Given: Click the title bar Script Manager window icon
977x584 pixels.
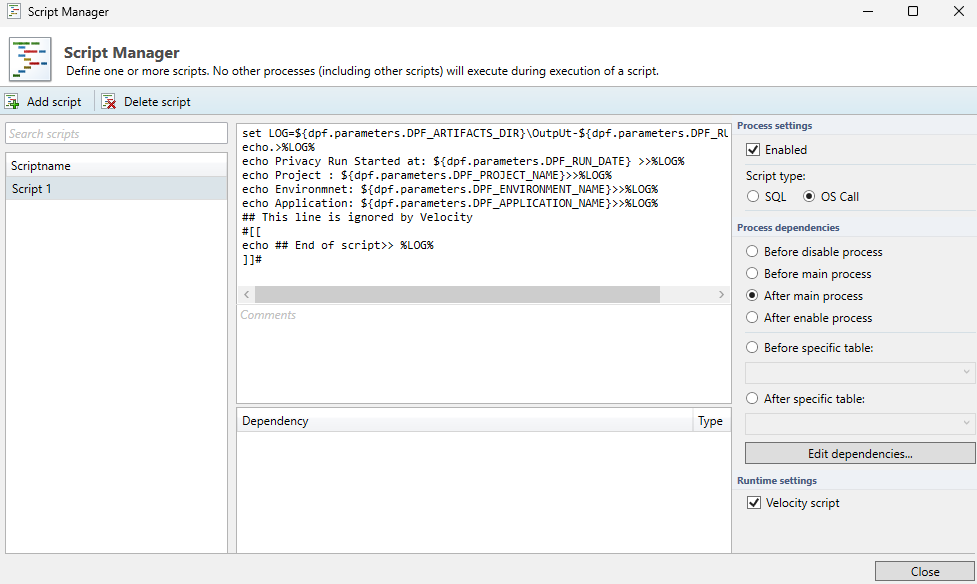Looking at the screenshot, I should 13,12.
